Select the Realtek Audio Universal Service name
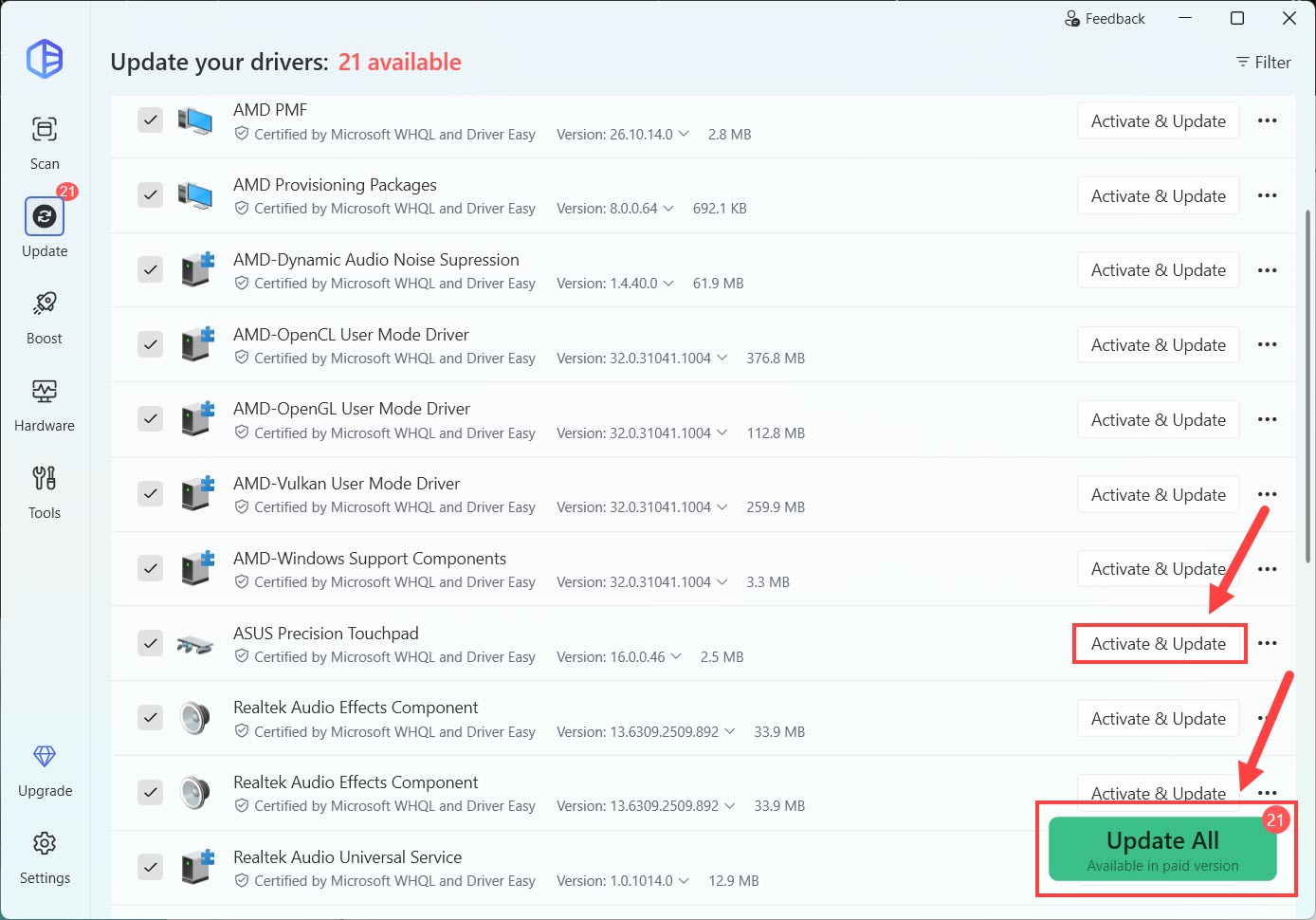This screenshot has height=920, width=1316. [348, 856]
